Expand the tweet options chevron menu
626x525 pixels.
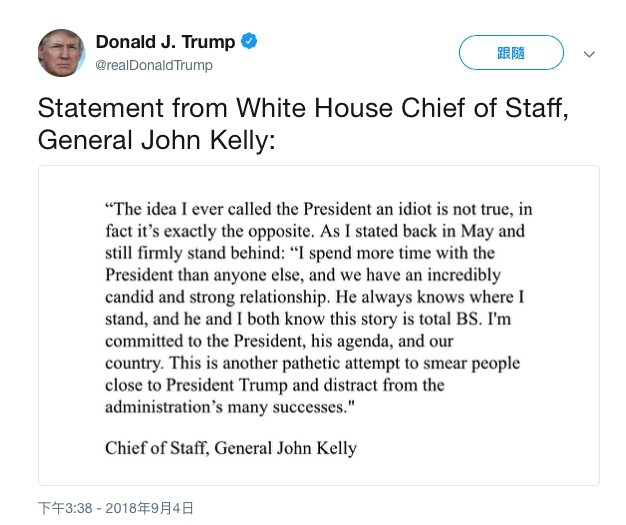[x=589, y=54]
